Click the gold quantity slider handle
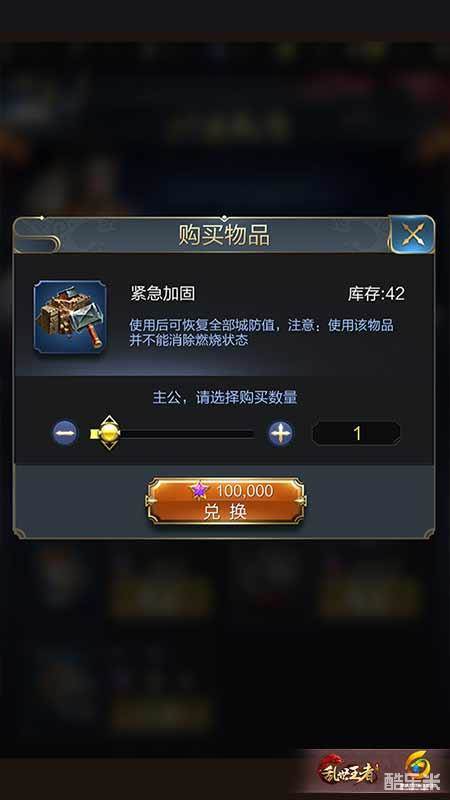This screenshot has width=450, height=800. 109,433
